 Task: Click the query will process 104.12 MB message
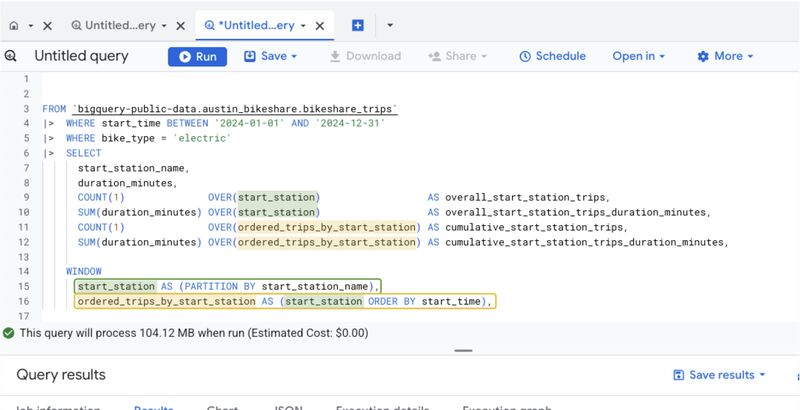[x=194, y=333]
